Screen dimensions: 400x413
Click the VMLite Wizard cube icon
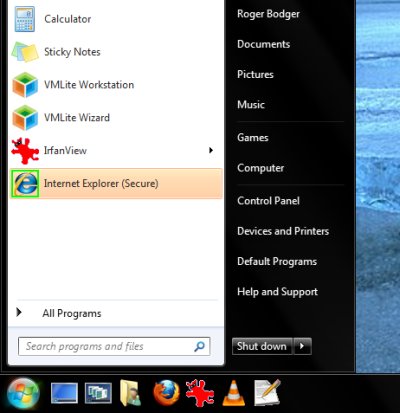[x=25, y=117]
